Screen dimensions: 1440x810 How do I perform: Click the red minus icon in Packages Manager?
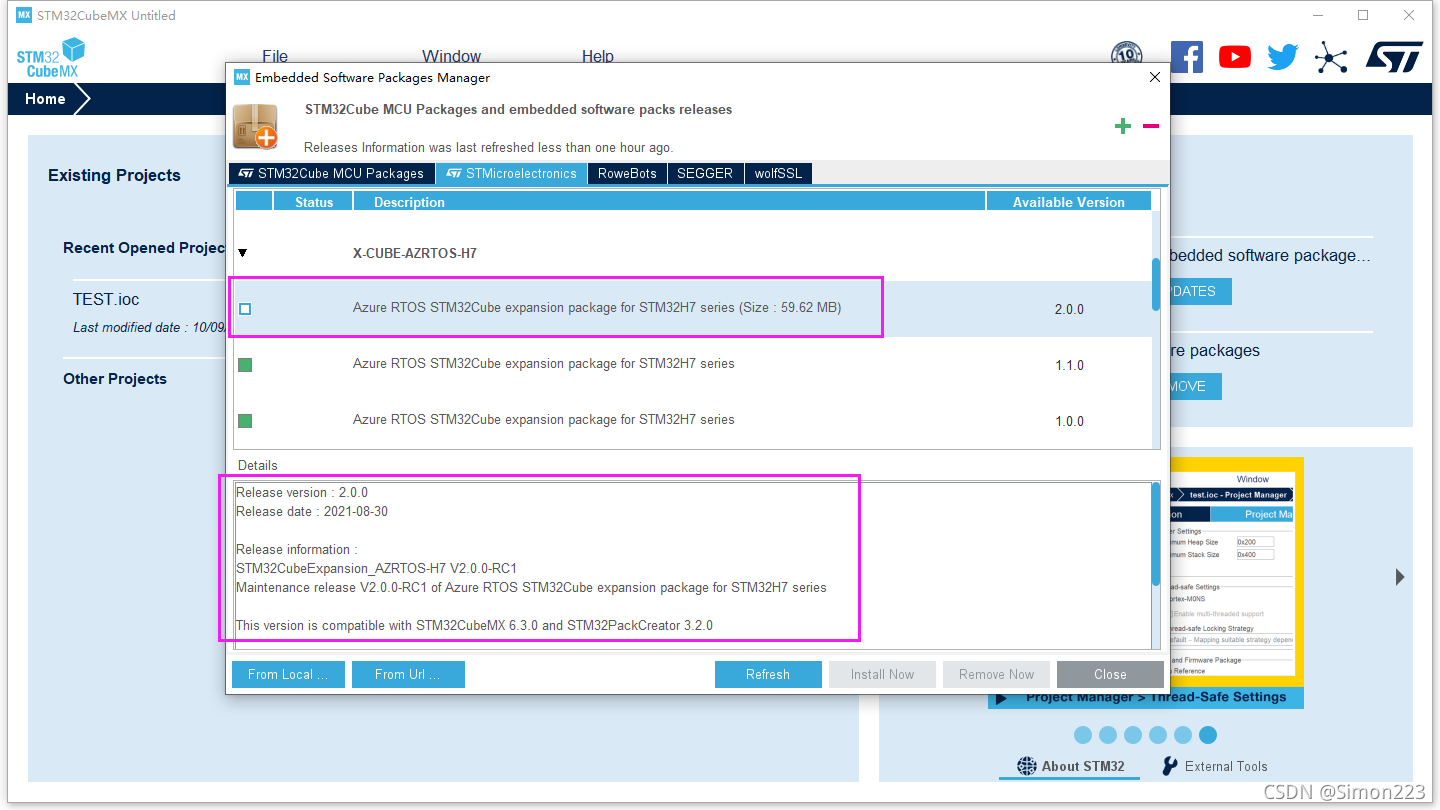1151,126
